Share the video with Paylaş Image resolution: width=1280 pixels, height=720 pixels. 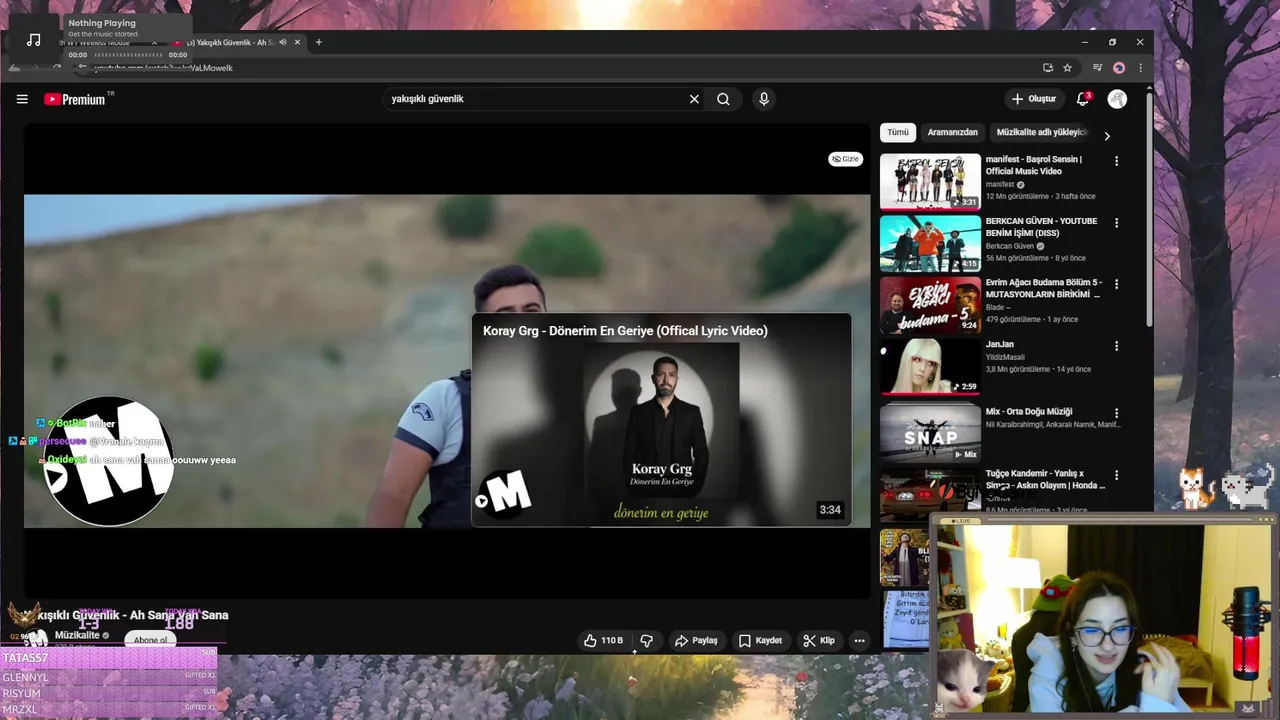(x=696, y=640)
